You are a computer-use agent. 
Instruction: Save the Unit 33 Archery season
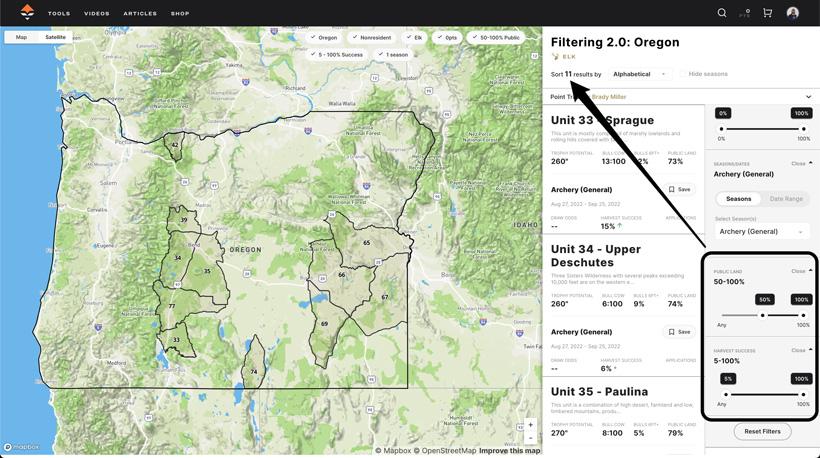coord(679,189)
